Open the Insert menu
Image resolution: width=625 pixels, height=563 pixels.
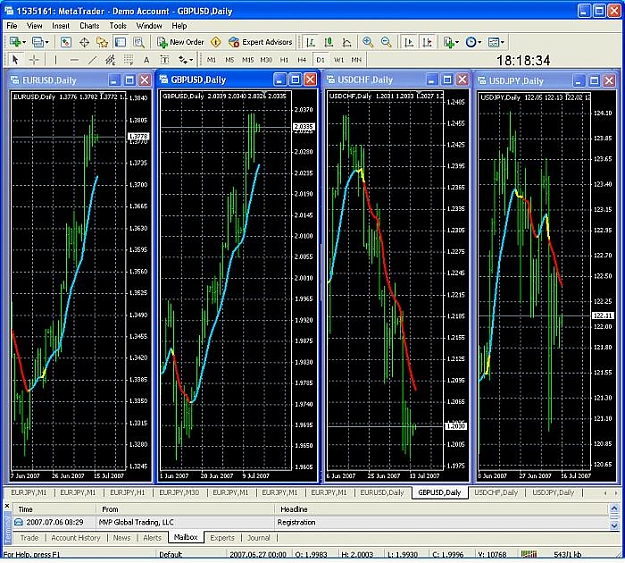[x=61, y=26]
